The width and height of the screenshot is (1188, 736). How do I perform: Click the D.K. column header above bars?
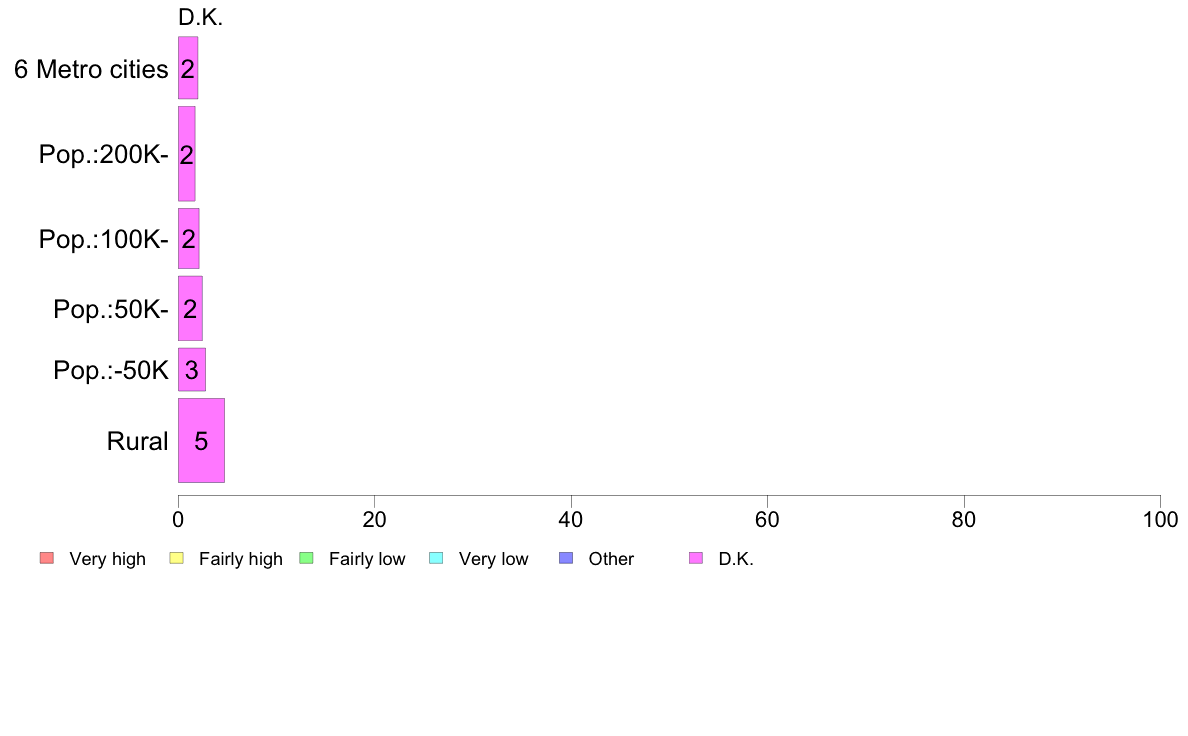coord(201,17)
